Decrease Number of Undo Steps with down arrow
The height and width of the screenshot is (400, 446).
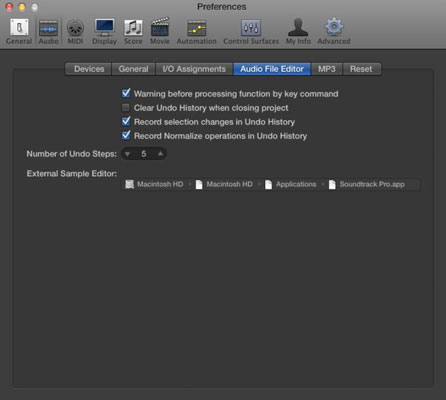[x=127, y=154]
